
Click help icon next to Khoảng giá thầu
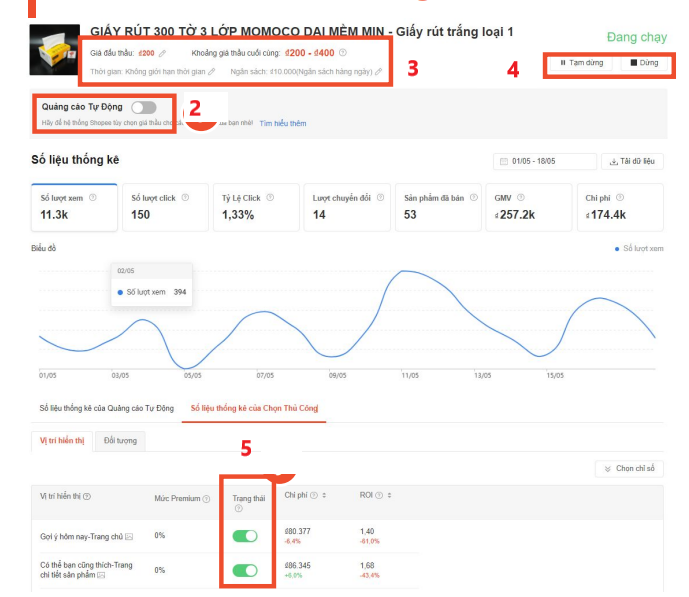click(343, 53)
